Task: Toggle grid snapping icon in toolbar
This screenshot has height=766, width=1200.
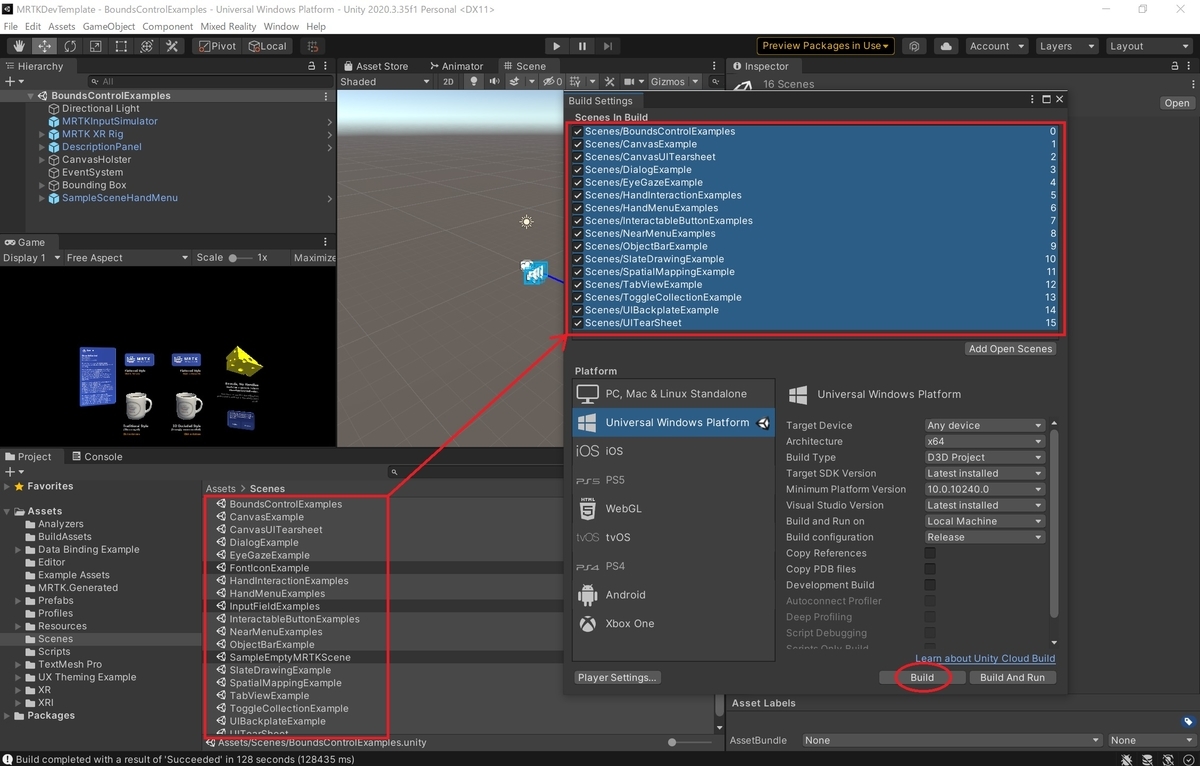Action: (x=313, y=46)
